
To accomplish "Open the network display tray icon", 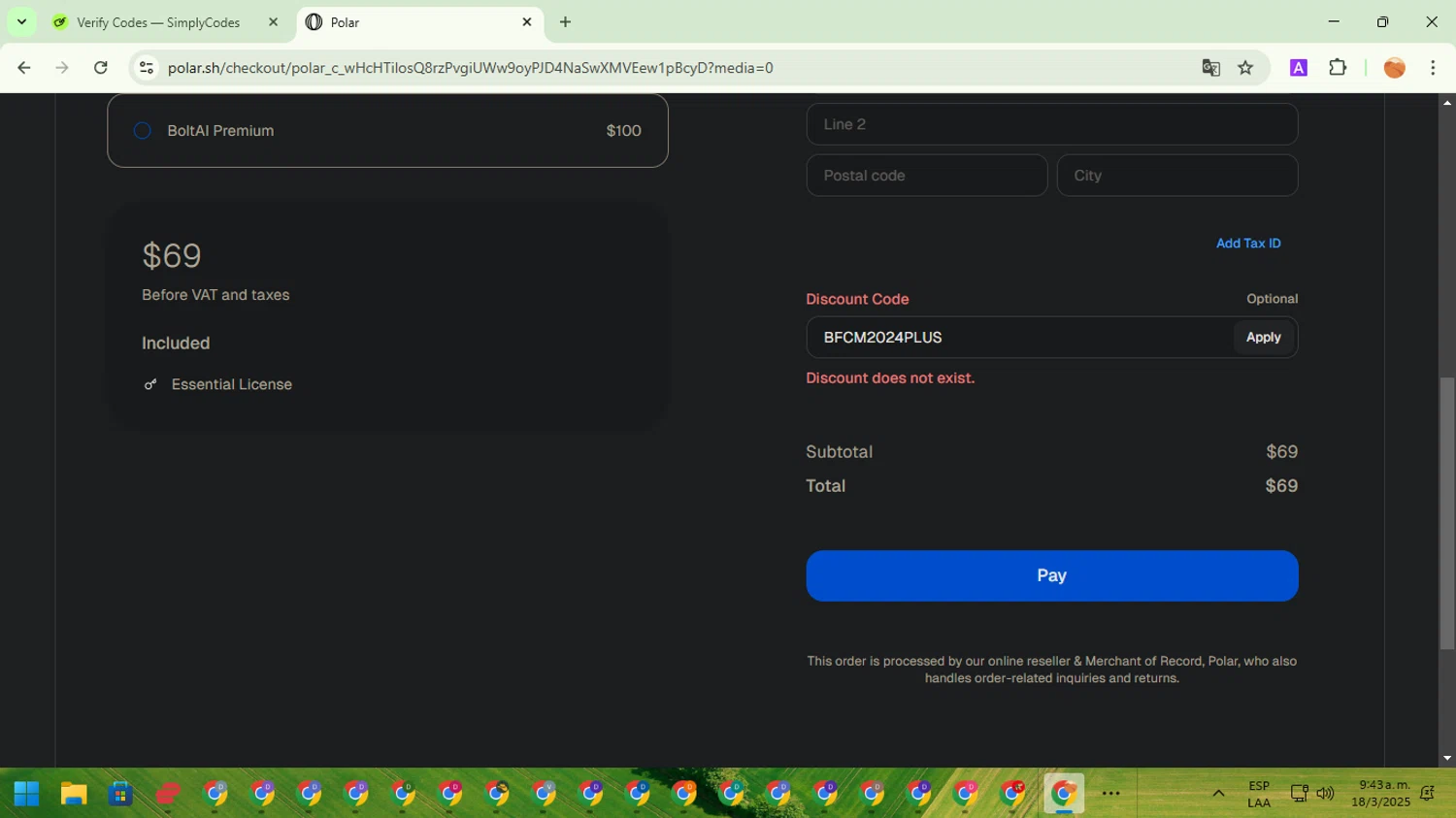I will (1299, 794).
